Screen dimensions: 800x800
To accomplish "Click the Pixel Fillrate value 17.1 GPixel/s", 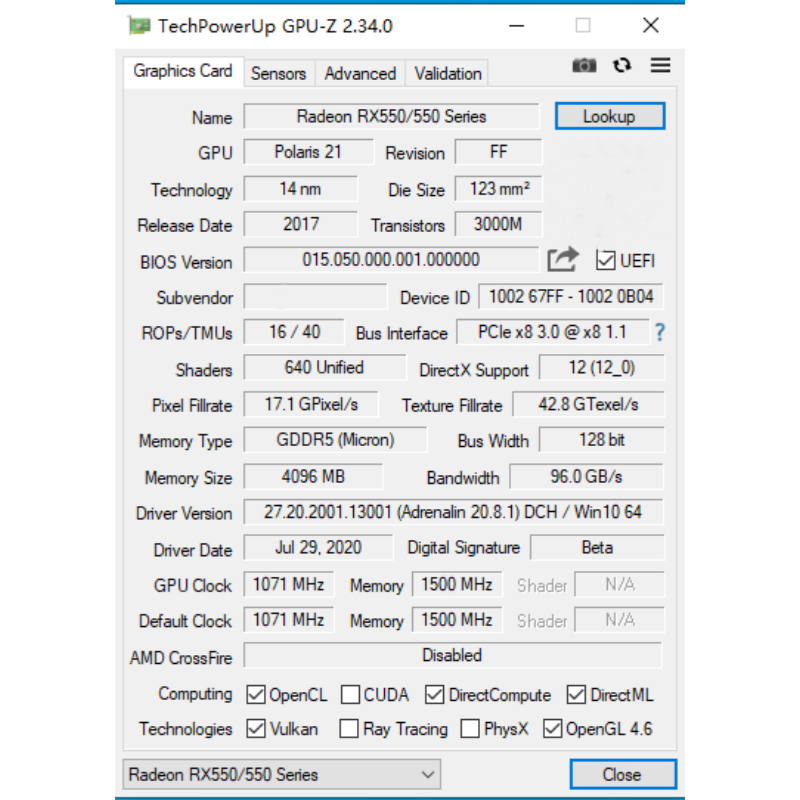I will pos(311,405).
